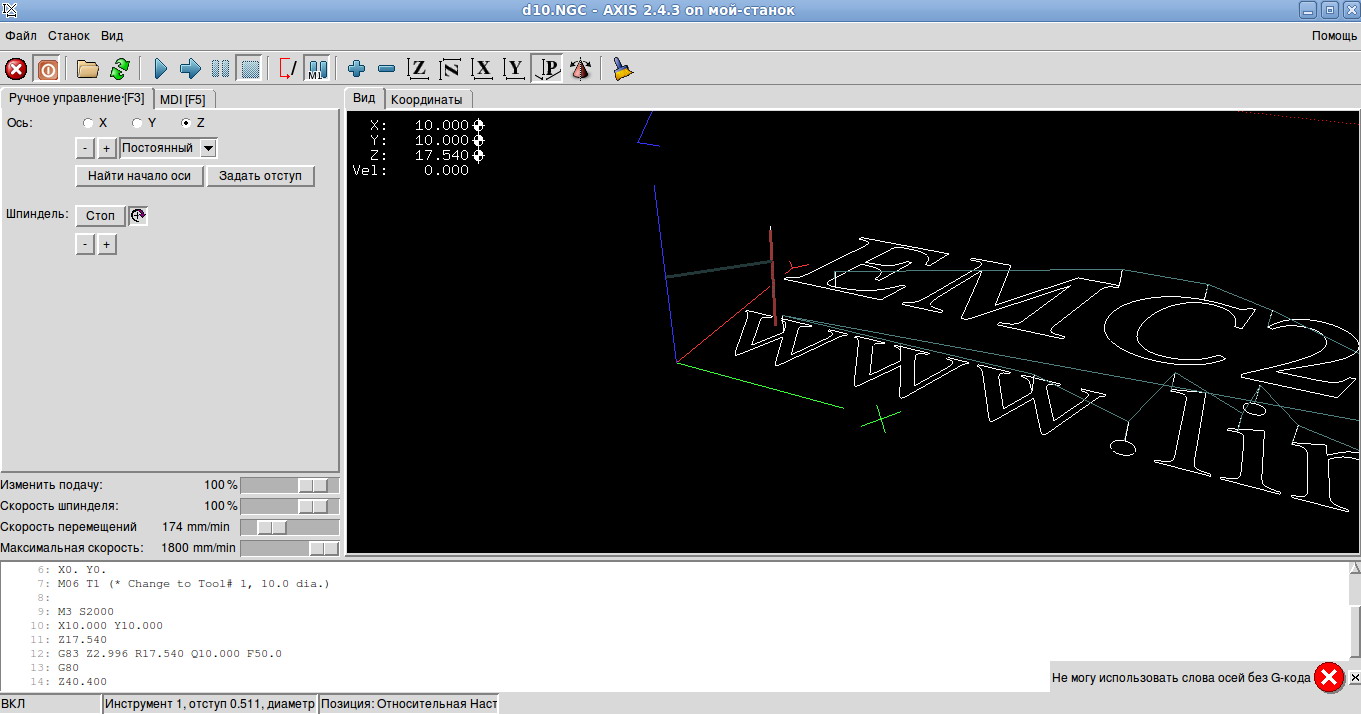Switch to the MDI [F5] tab
1361x714 pixels.
coord(182,99)
